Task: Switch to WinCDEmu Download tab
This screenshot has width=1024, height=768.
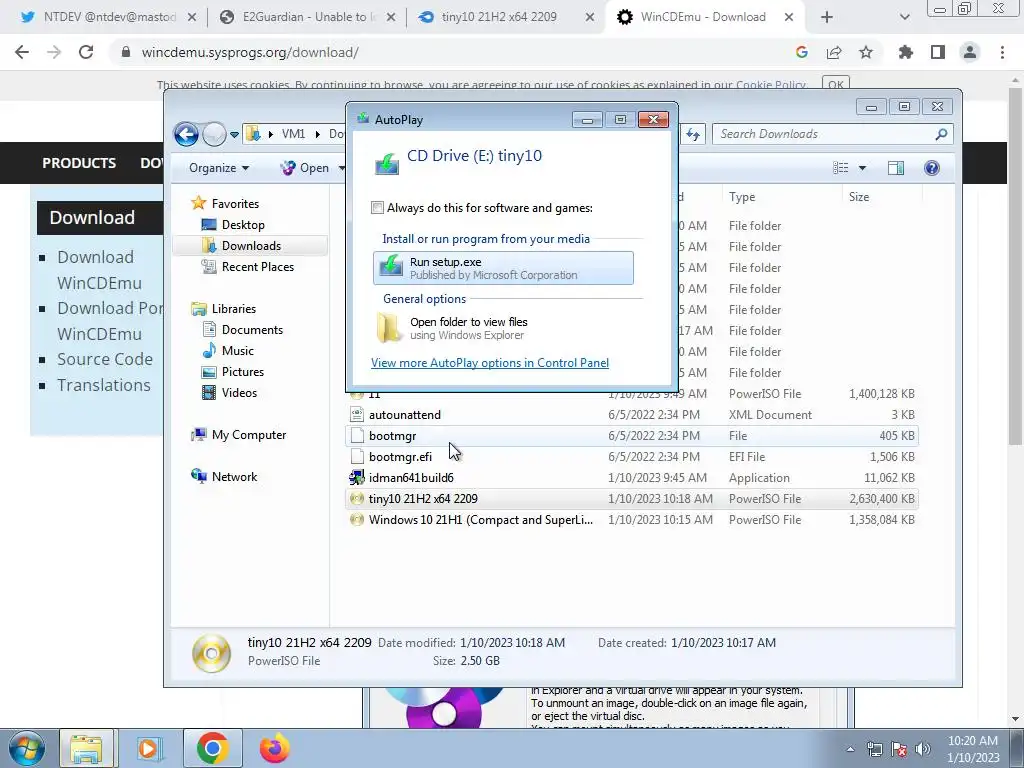Action: click(705, 17)
